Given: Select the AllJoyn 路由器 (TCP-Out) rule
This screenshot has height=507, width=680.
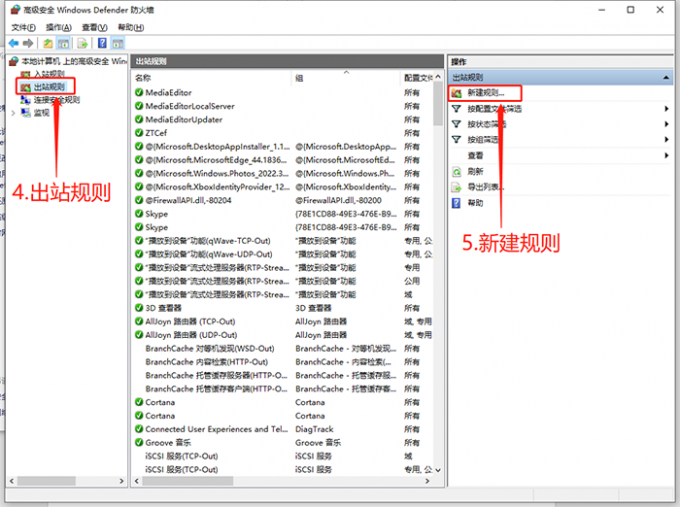Looking at the screenshot, I should 190,321.
